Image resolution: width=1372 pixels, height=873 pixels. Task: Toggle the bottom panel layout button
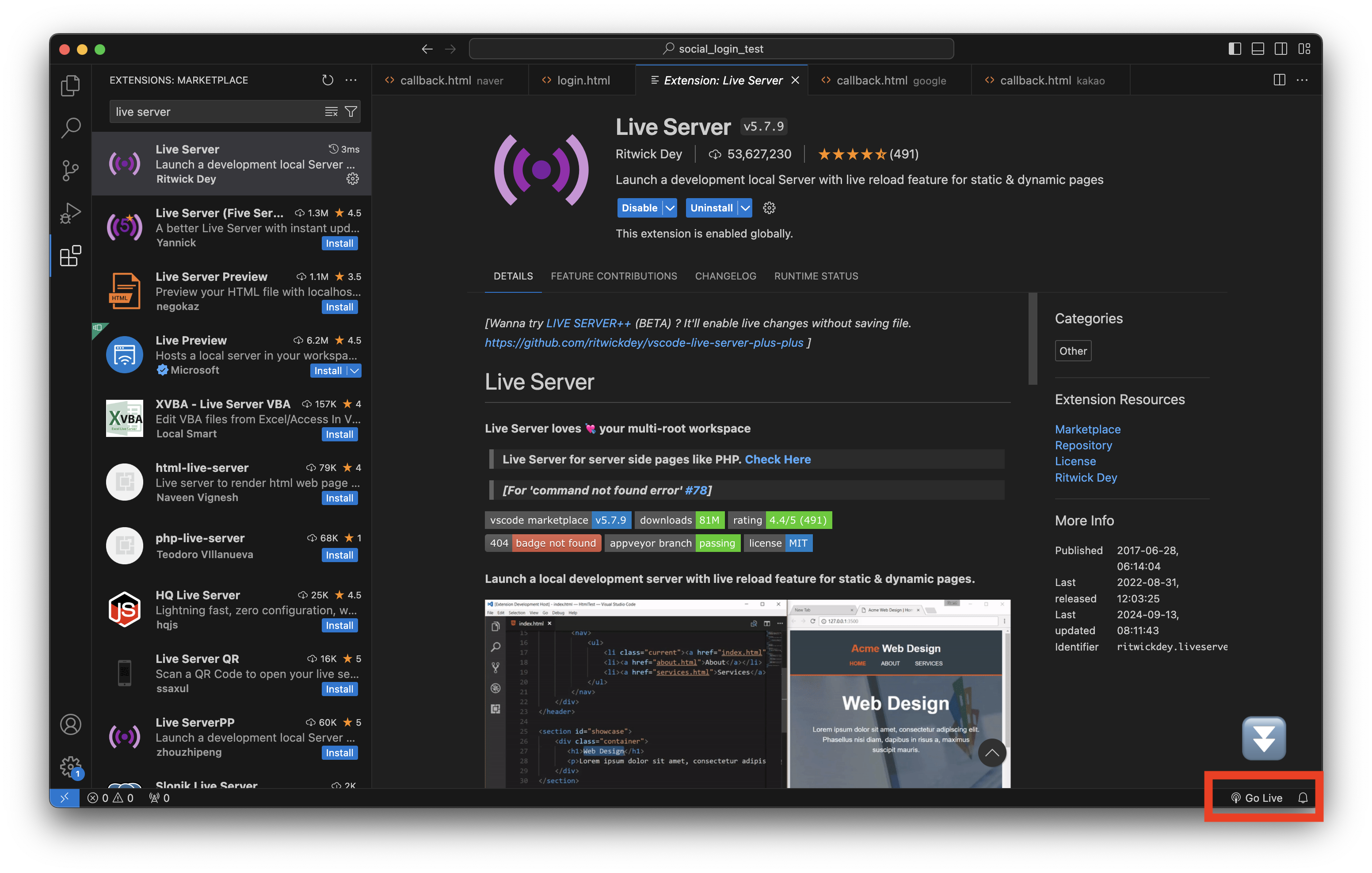(x=1258, y=49)
